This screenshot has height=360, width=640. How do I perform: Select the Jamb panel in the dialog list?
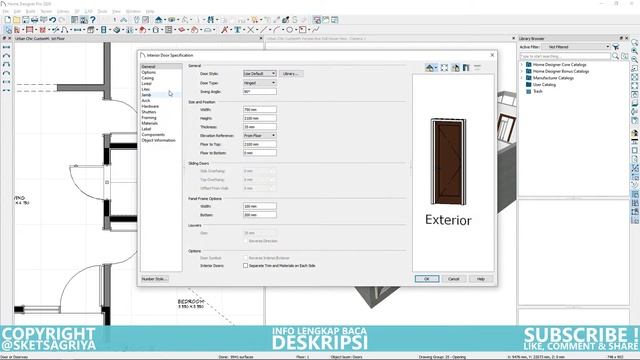[x=146, y=95]
